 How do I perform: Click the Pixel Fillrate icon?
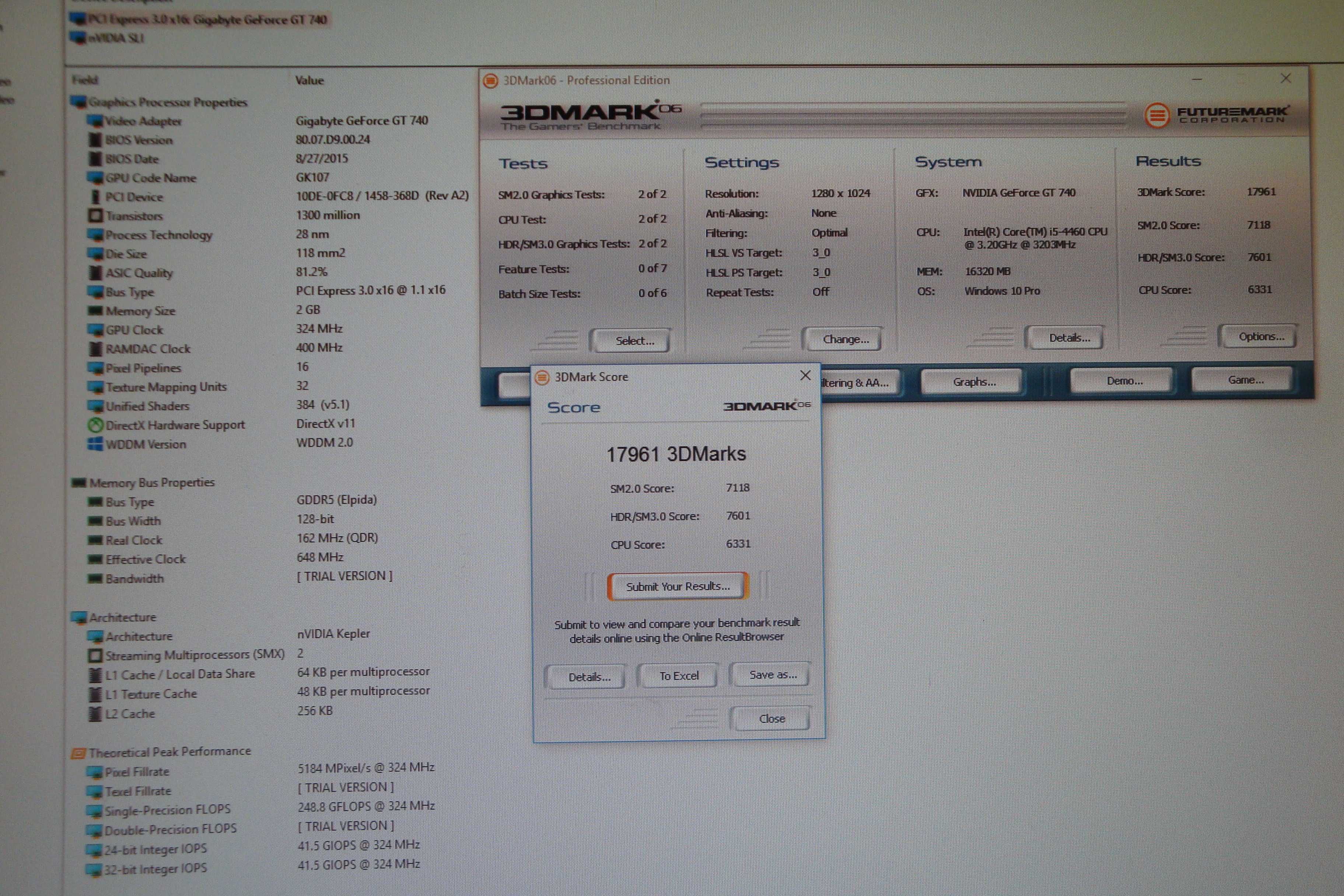[x=94, y=773]
